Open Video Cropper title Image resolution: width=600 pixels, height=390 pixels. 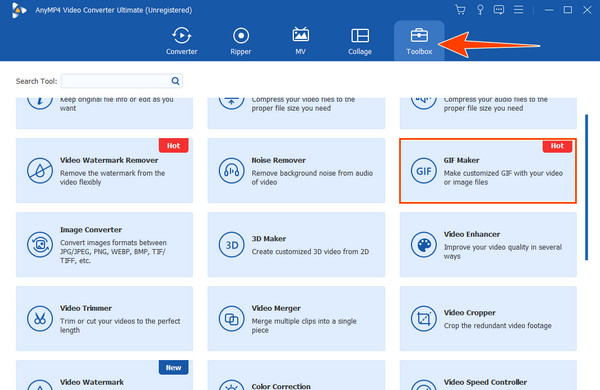click(x=470, y=313)
